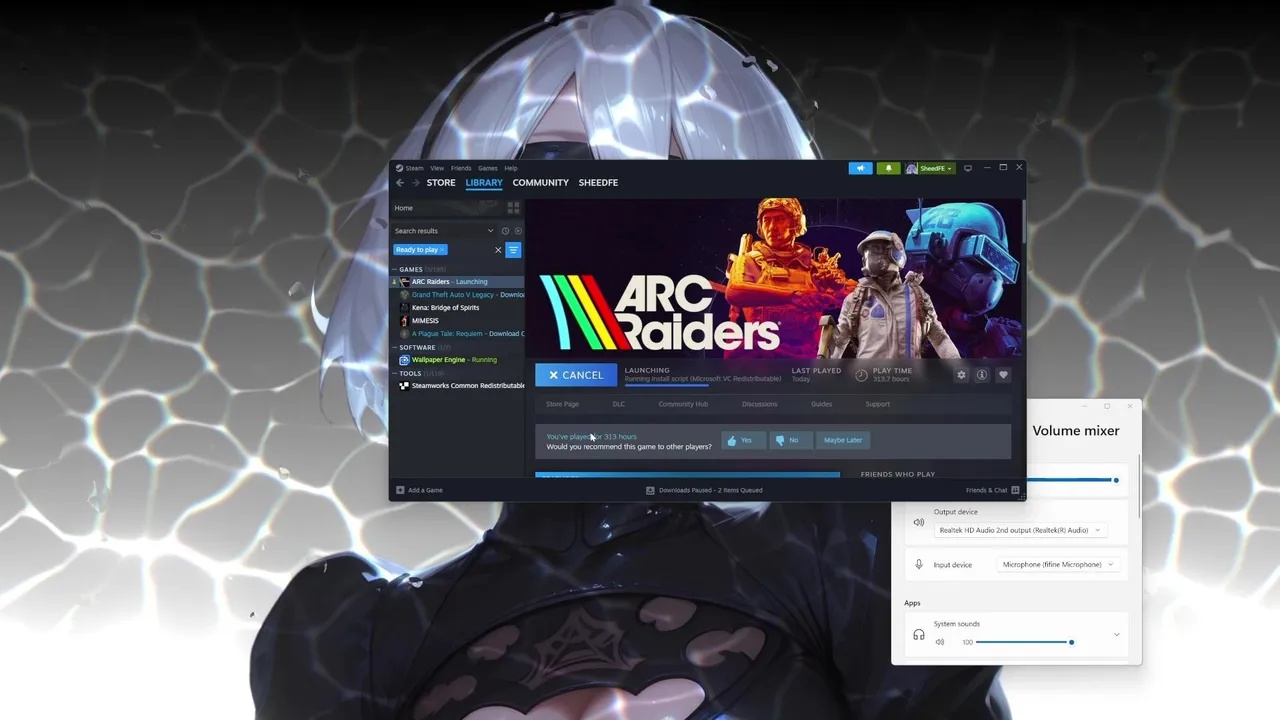The image size is (1280, 720).
Task: Open the green notifications bell
Action: click(x=888, y=168)
